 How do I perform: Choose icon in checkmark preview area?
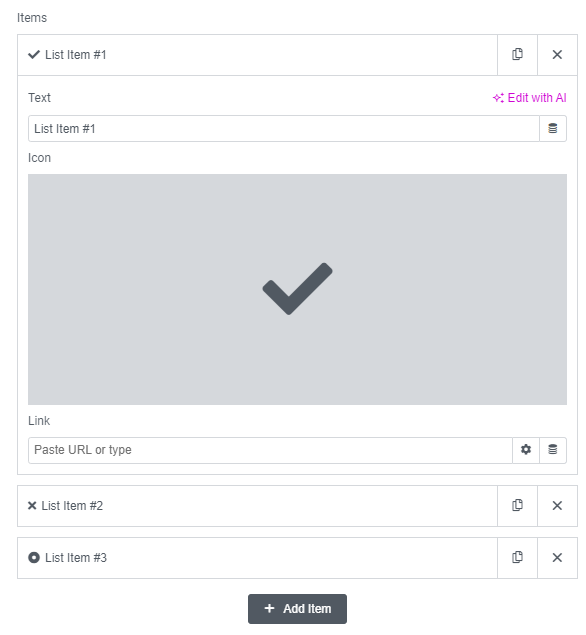coord(297,289)
